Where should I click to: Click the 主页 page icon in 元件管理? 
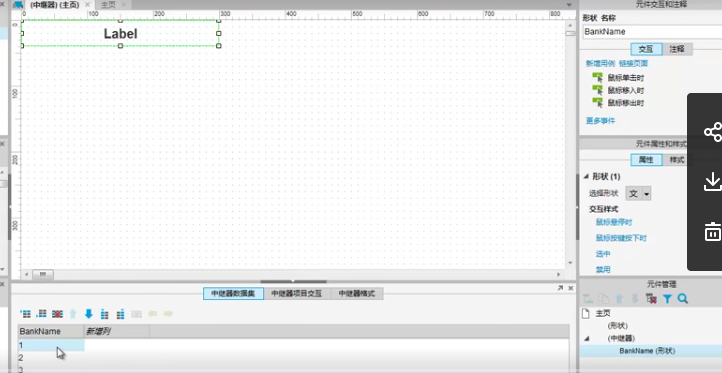tap(585, 313)
